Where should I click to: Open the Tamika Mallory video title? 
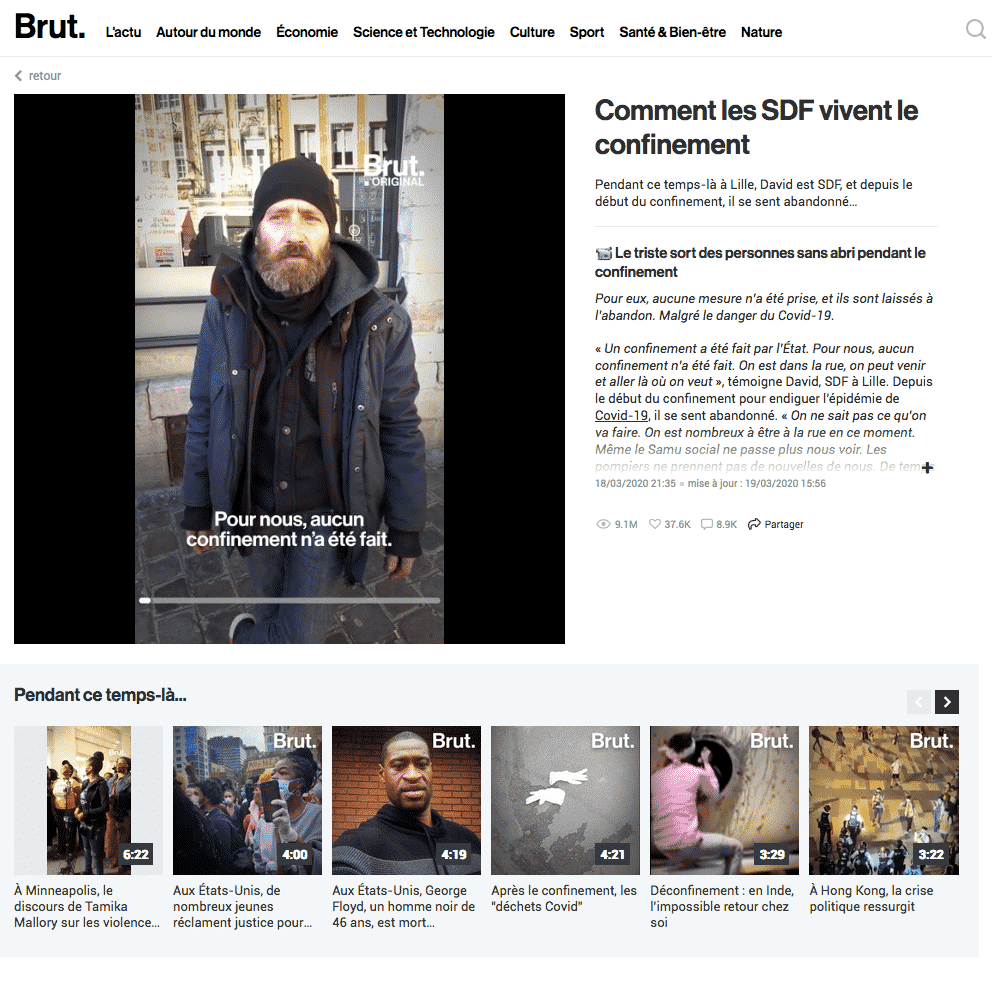[x=87, y=906]
